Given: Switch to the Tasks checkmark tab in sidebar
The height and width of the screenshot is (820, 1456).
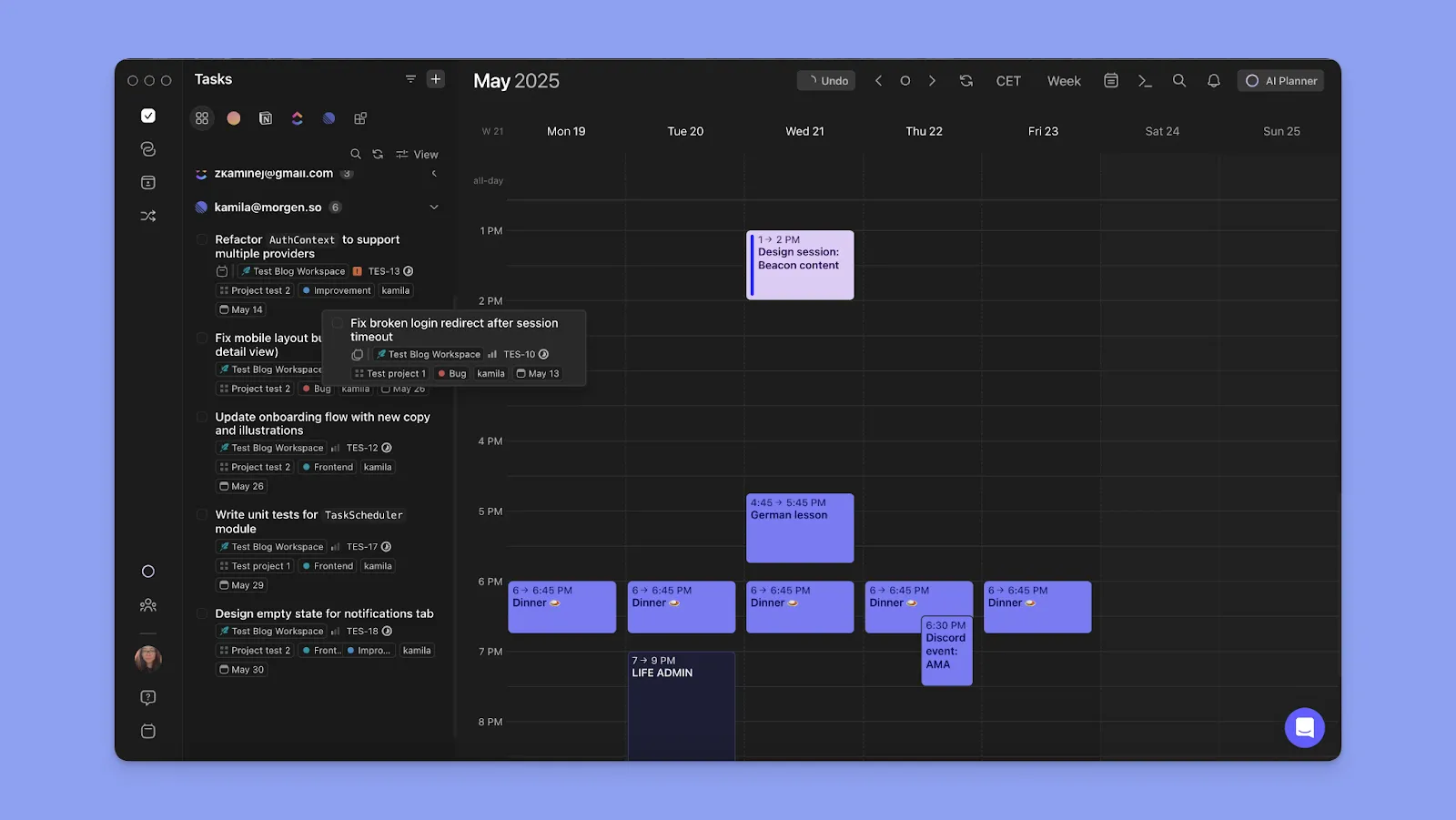Looking at the screenshot, I should tap(147, 115).
